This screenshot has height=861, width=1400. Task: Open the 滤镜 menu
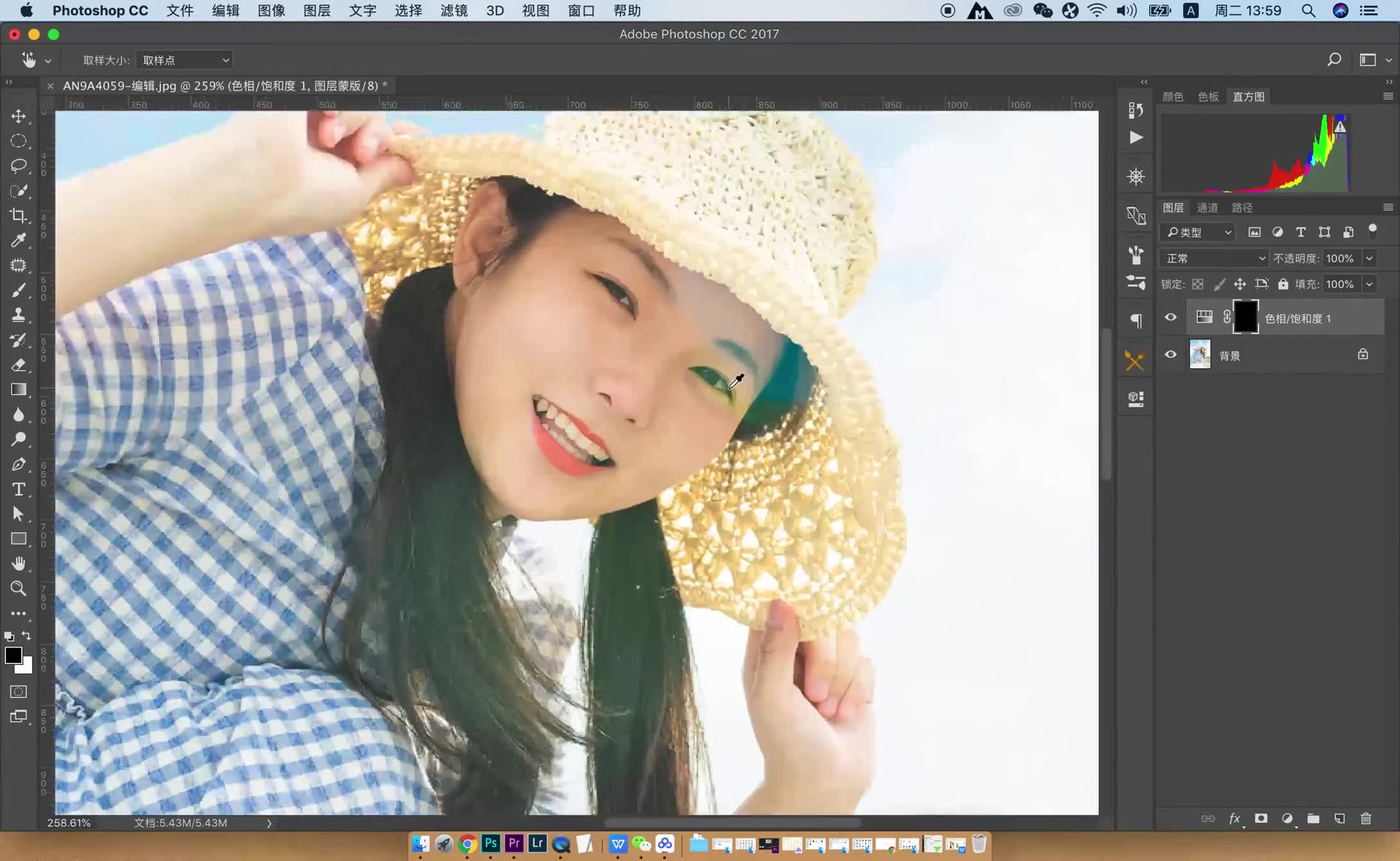(x=453, y=11)
